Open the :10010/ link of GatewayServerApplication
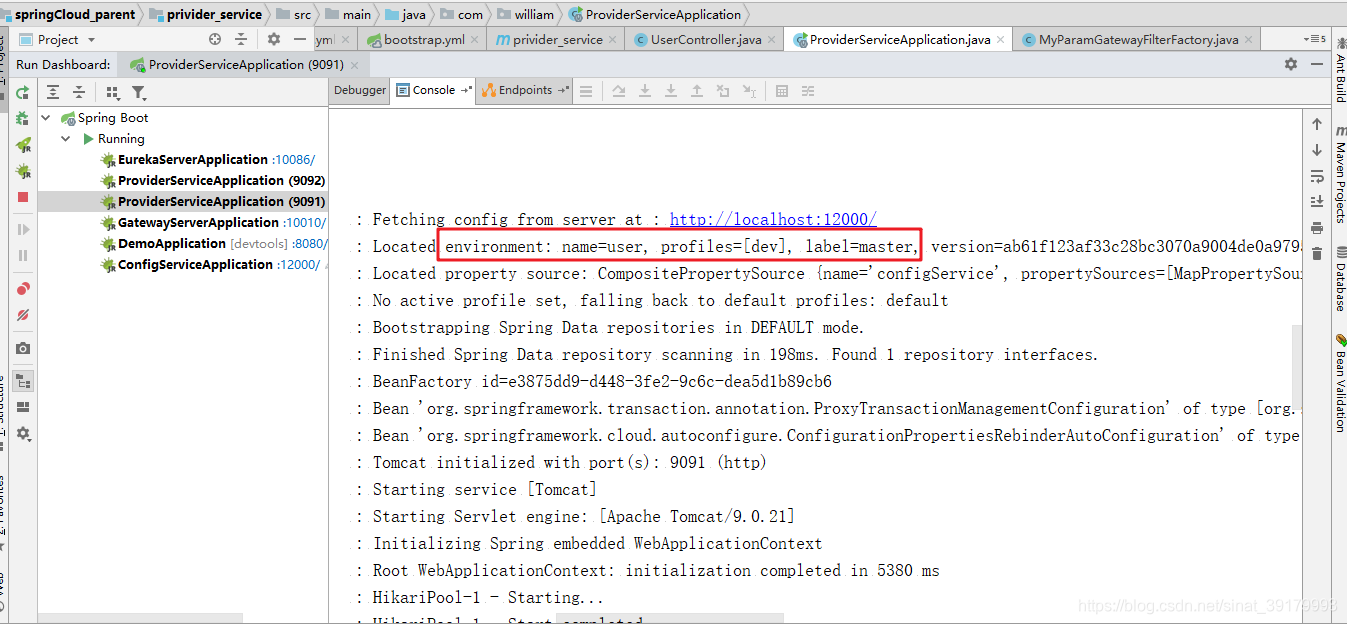Image resolution: width=1347 pixels, height=624 pixels. (304, 223)
